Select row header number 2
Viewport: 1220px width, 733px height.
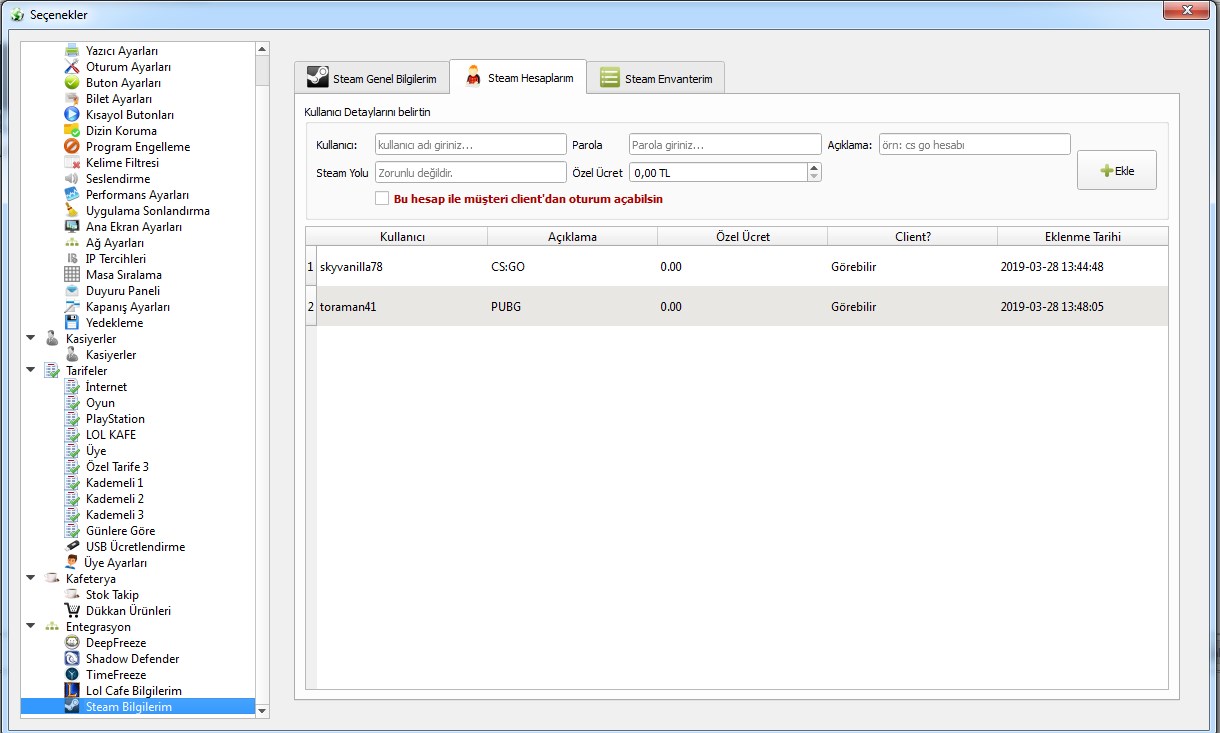tap(310, 307)
